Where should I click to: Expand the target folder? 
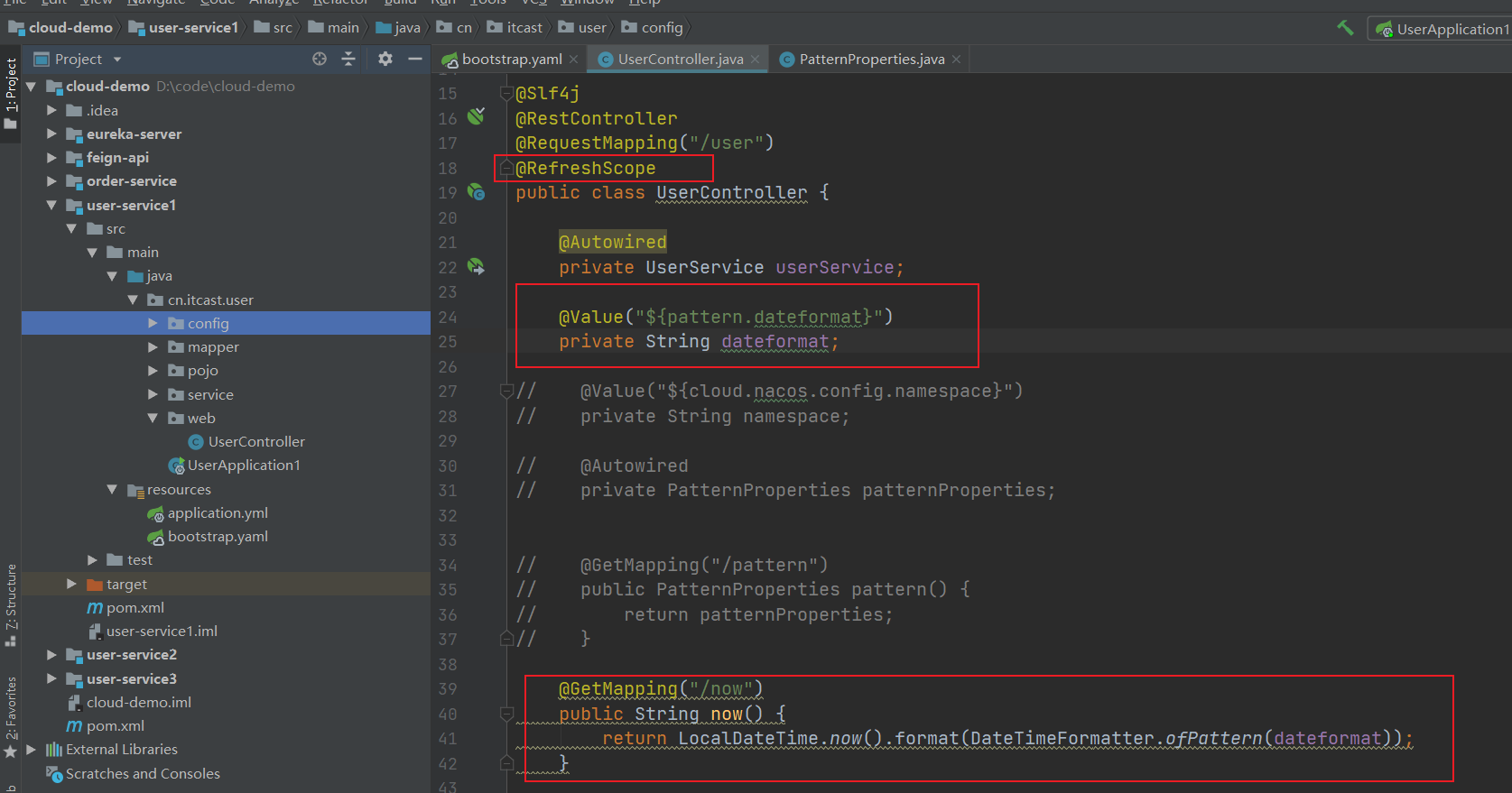click(x=71, y=584)
